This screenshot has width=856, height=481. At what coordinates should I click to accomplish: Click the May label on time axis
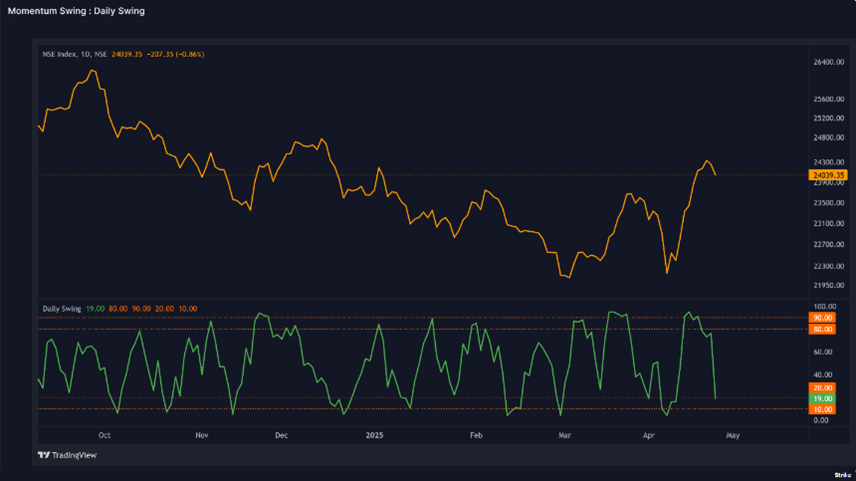732,436
